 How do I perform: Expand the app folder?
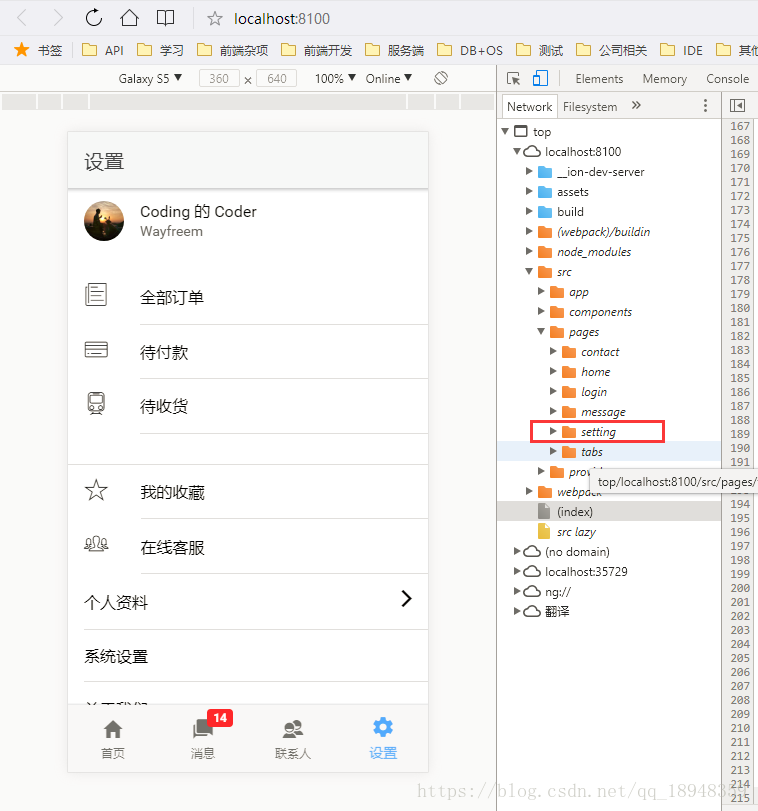541,291
